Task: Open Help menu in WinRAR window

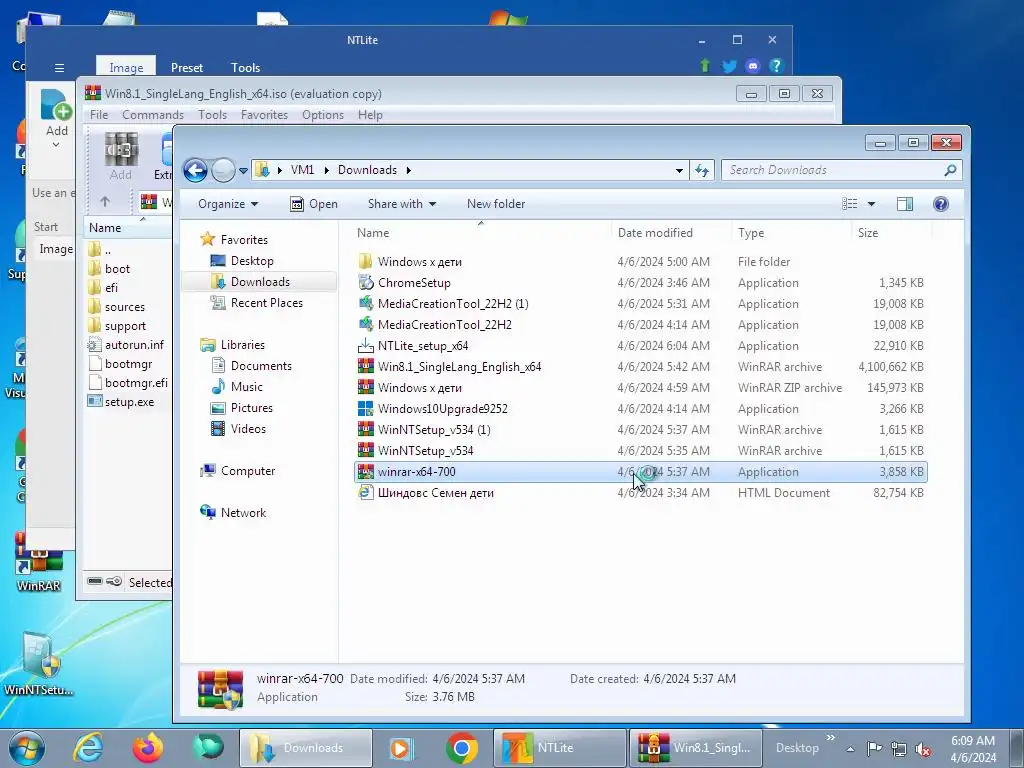Action: point(370,115)
